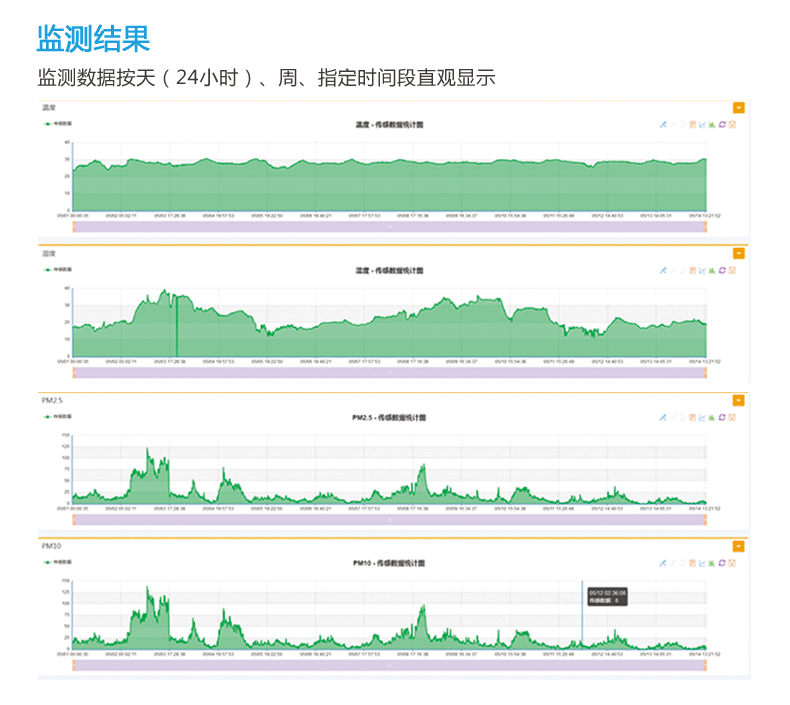Image resolution: width=790 pixels, height=705 pixels.
Task: Collapse the PM2.5 panel with orange button
Action: click(x=738, y=400)
